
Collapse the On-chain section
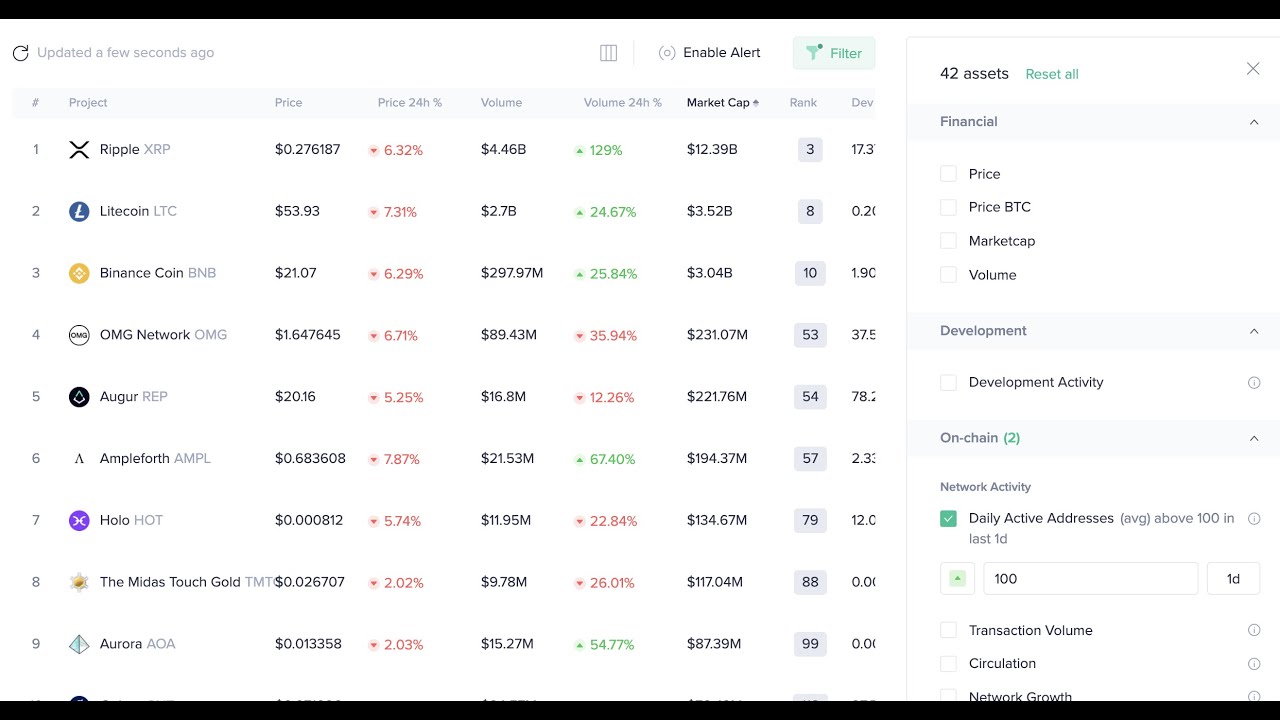(1254, 438)
